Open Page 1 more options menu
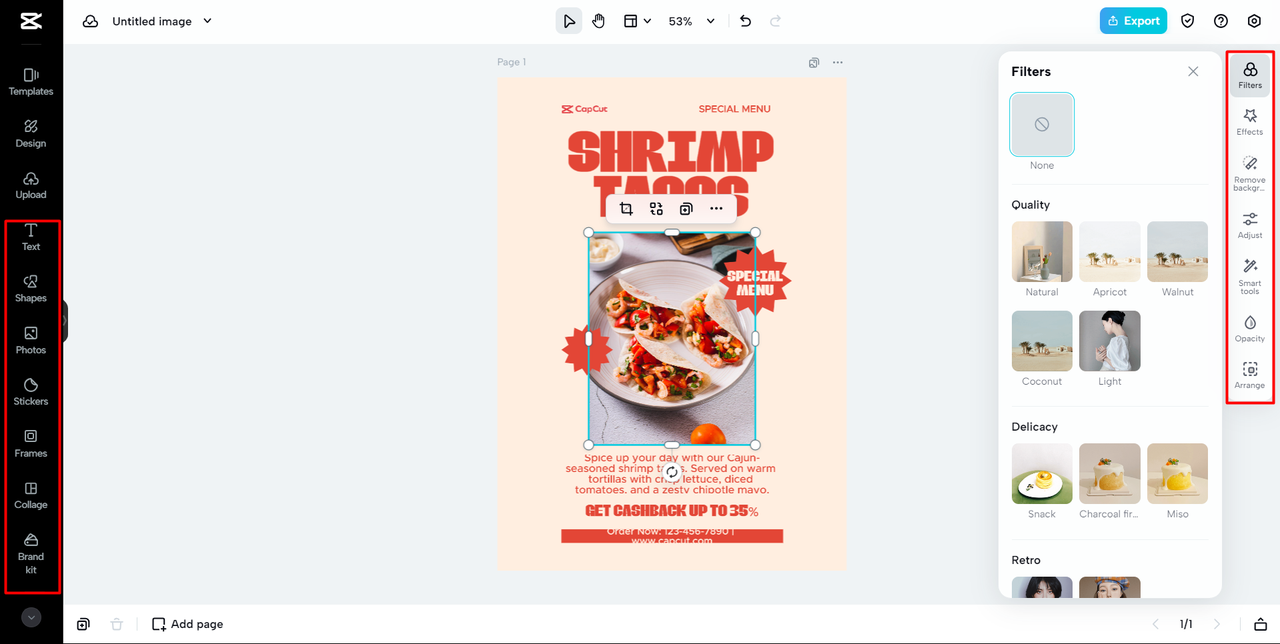Image resolution: width=1280 pixels, height=644 pixels. click(x=838, y=62)
